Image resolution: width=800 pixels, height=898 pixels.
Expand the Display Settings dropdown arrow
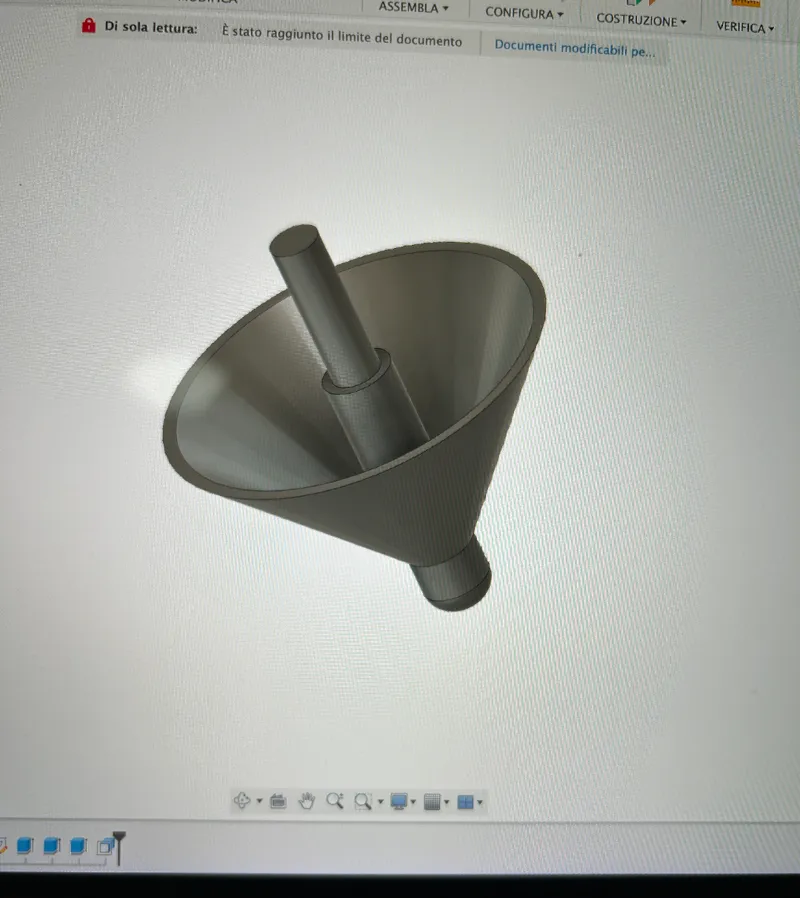pyautogui.click(x=413, y=802)
